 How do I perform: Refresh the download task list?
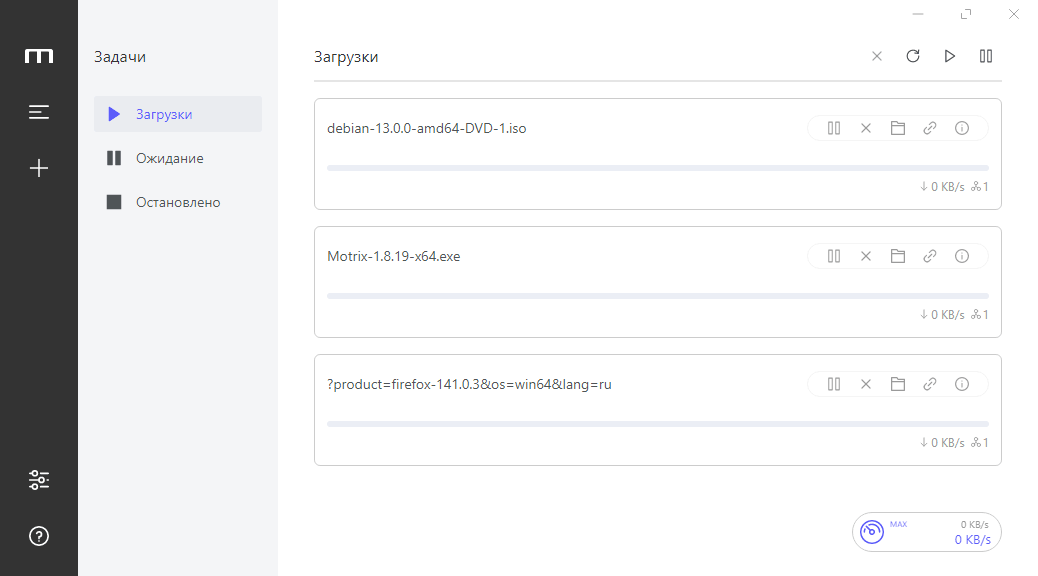coord(913,56)
